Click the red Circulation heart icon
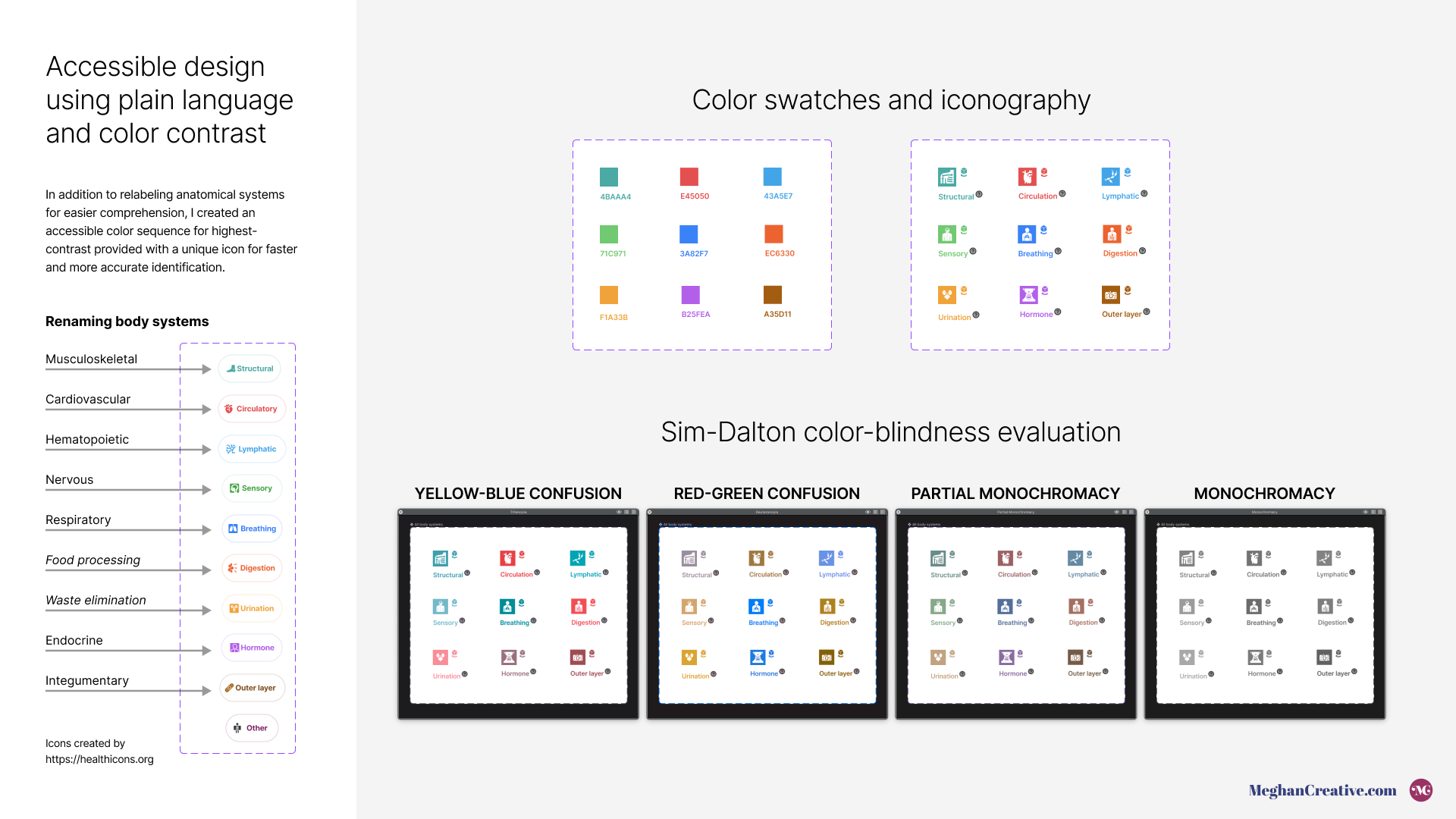 point(1027,177)
